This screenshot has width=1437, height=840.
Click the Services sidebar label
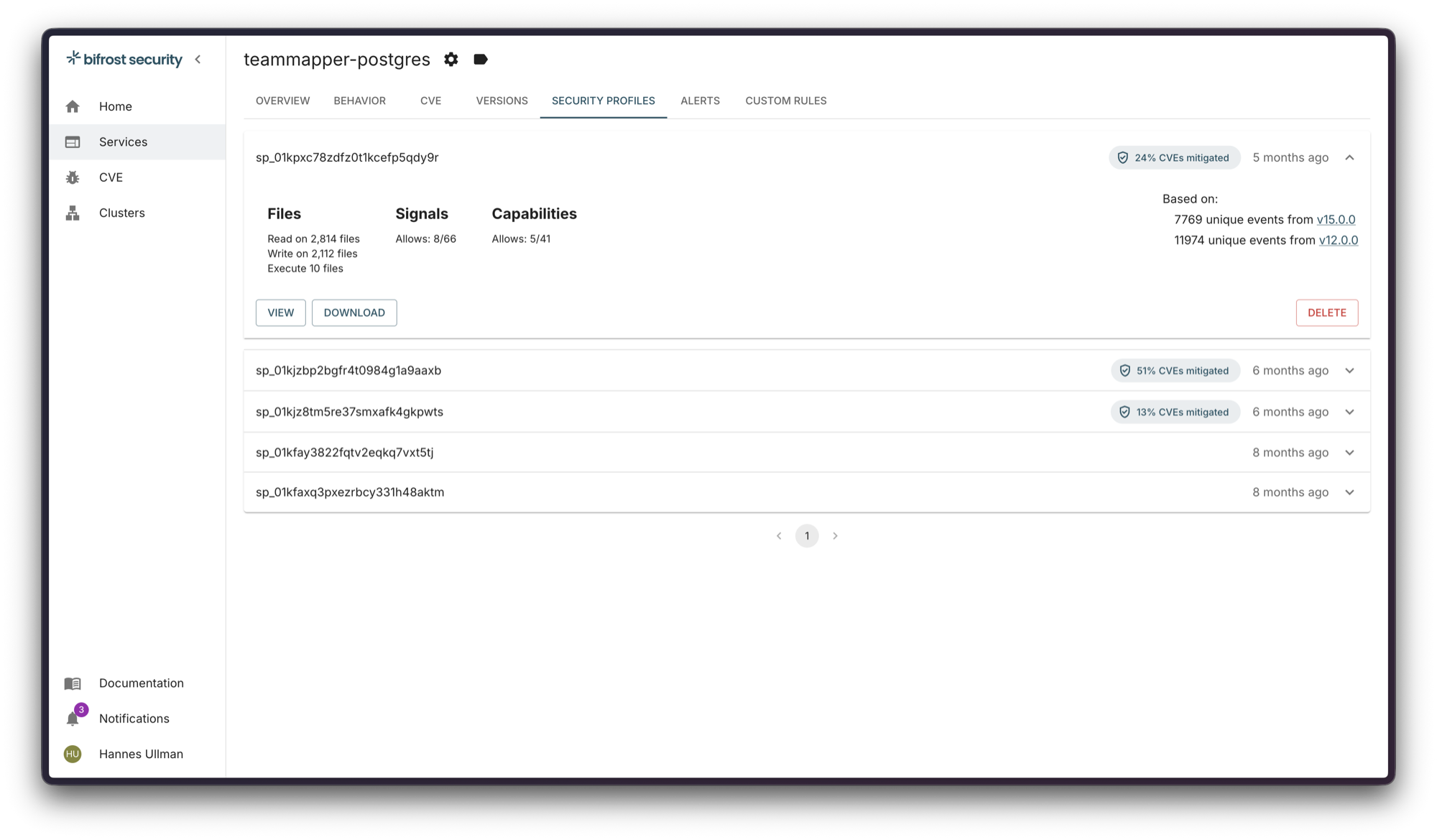[124, 142]
